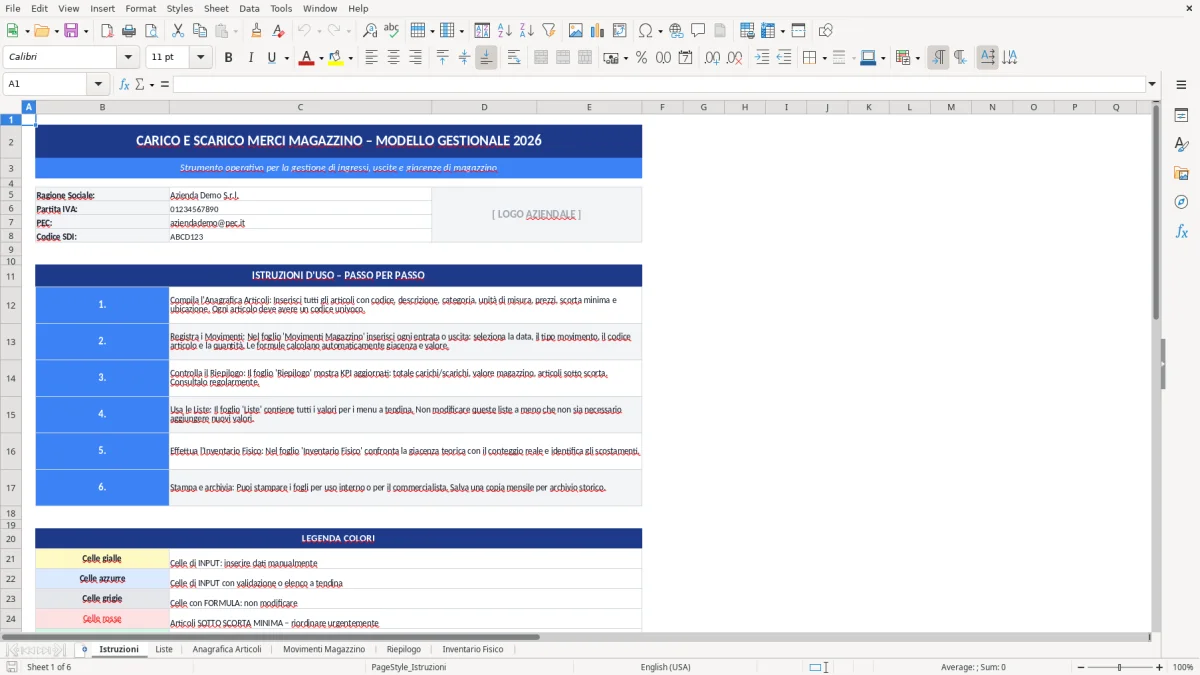Screen dimensions: 1200x675
Task: Toggle Align Left
Action: 372,58
